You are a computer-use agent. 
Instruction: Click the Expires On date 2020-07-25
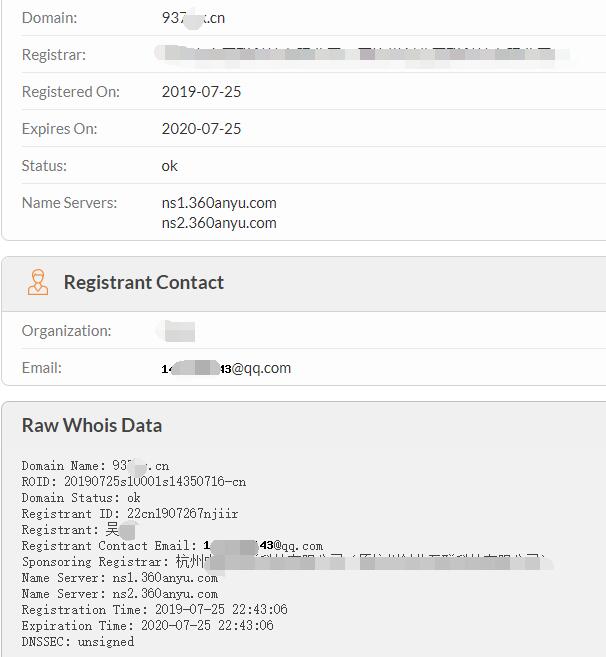[x=202, y=129]
